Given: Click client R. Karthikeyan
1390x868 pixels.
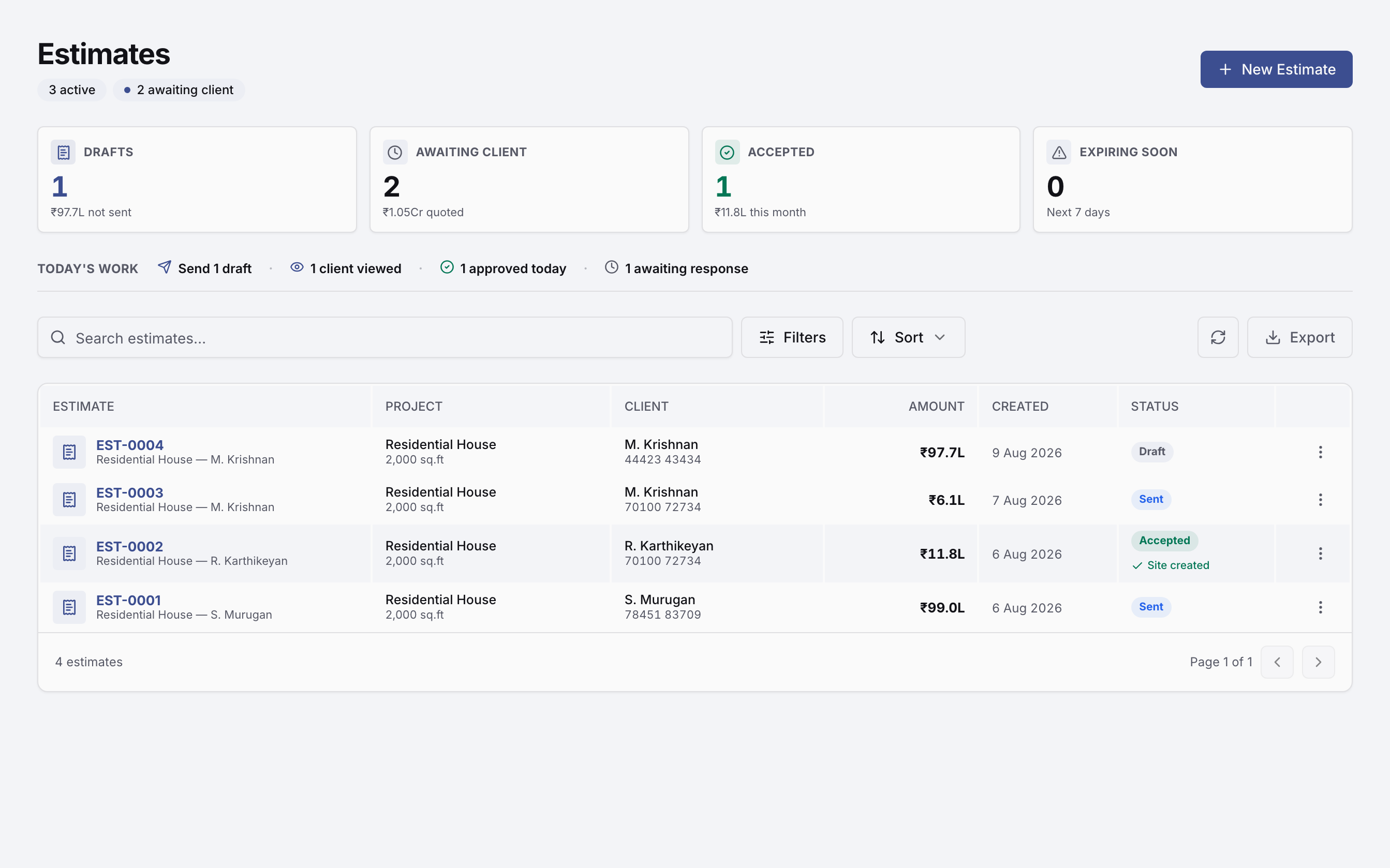Looking at the screenshot, I should (669, 546).
